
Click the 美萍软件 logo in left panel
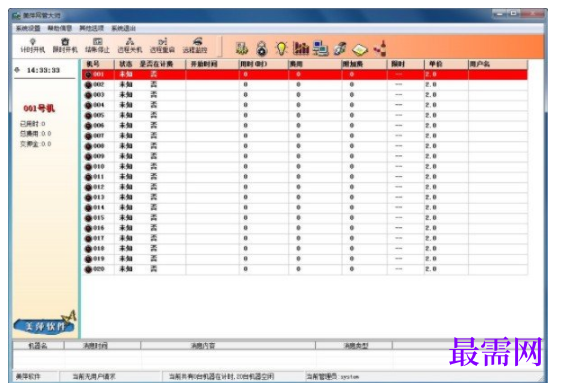click(45, 324)
